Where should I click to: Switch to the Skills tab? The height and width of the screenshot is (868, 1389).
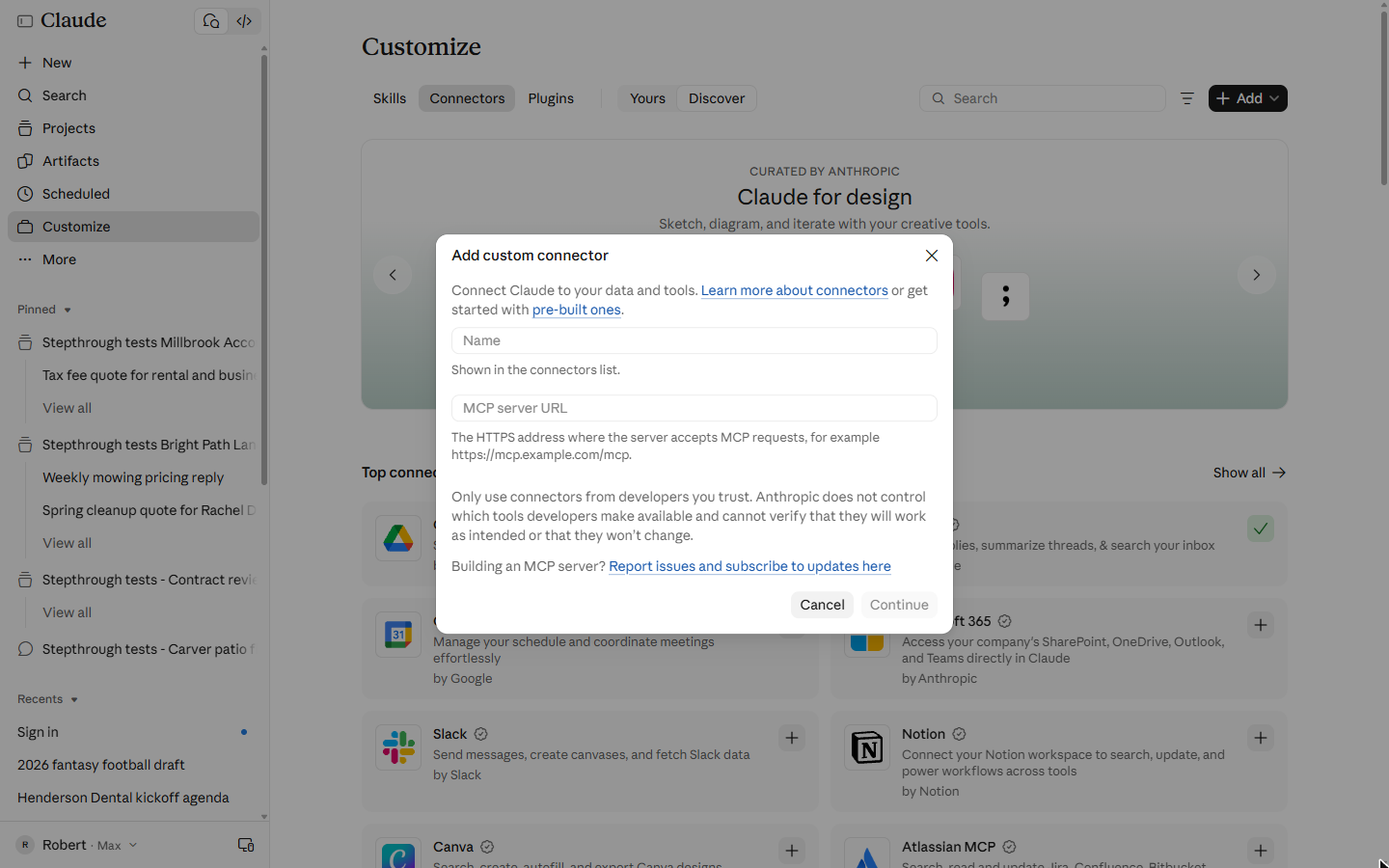coord(390,98)
